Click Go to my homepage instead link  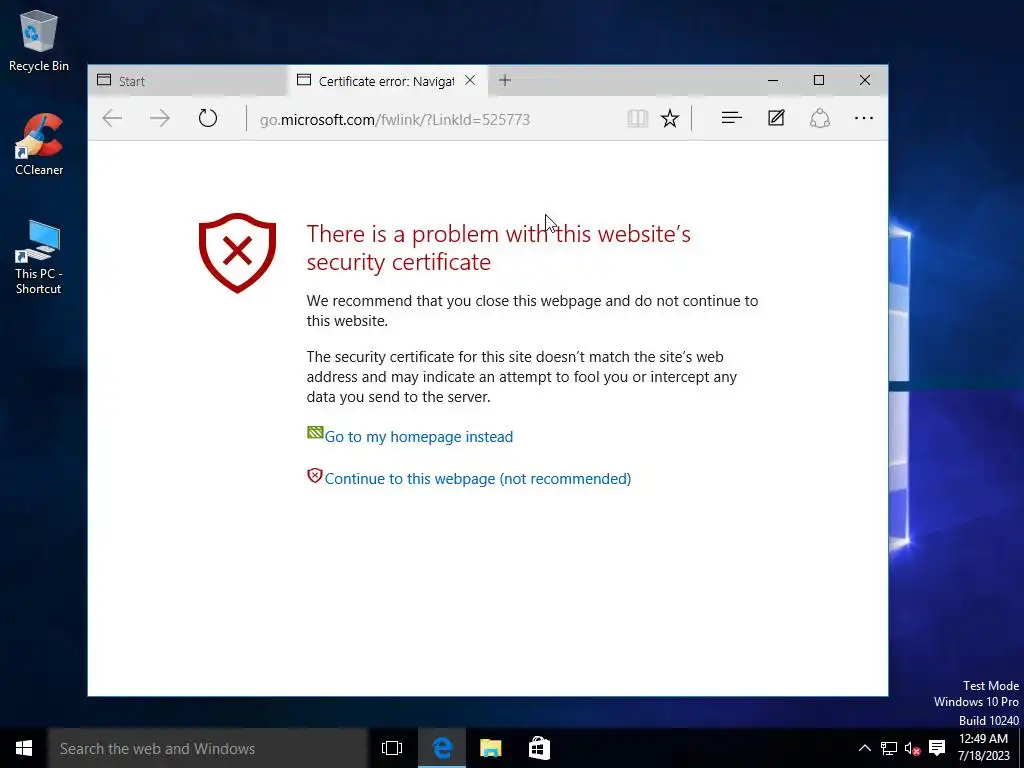[419, 437]
